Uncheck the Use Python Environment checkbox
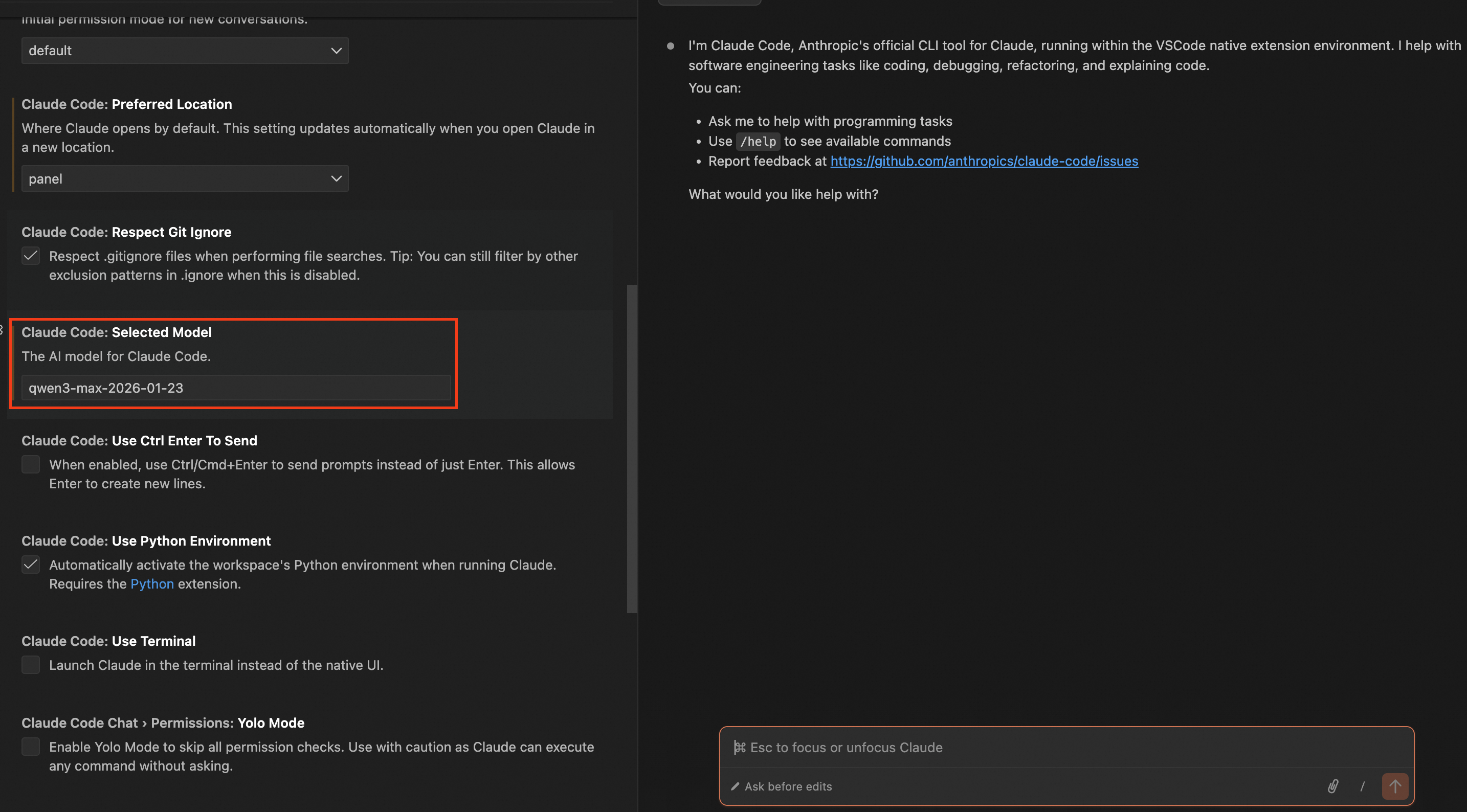This screenshot has height=812, width=1467. 31,565
